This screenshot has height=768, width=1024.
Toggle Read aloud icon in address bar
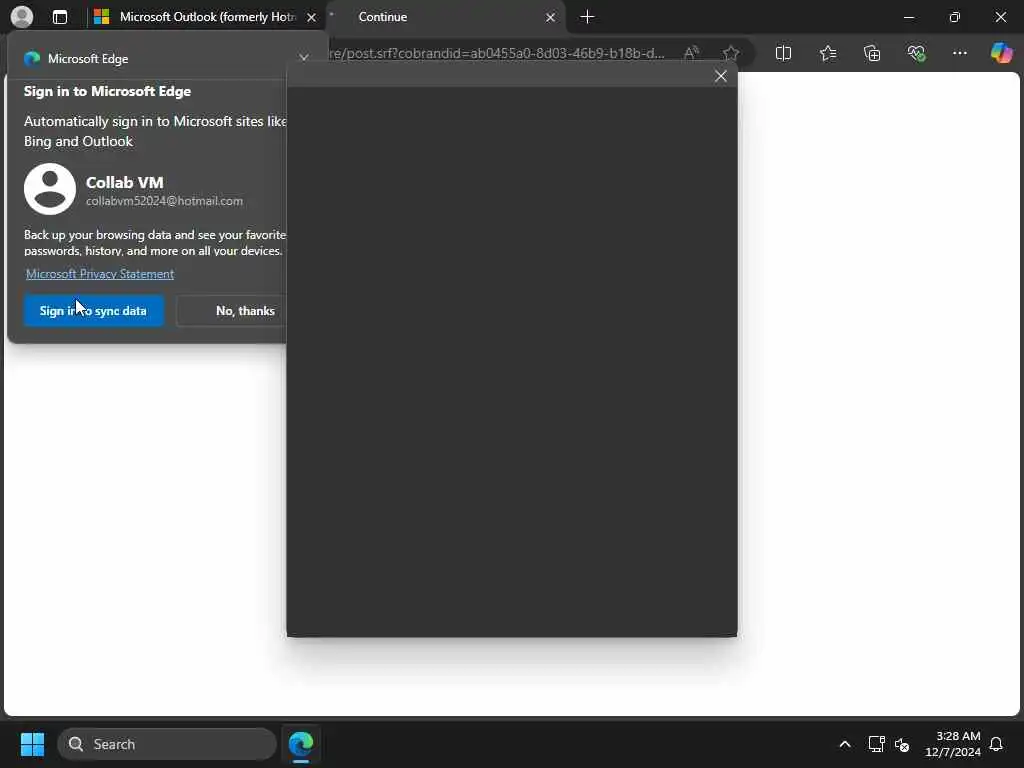691,53
